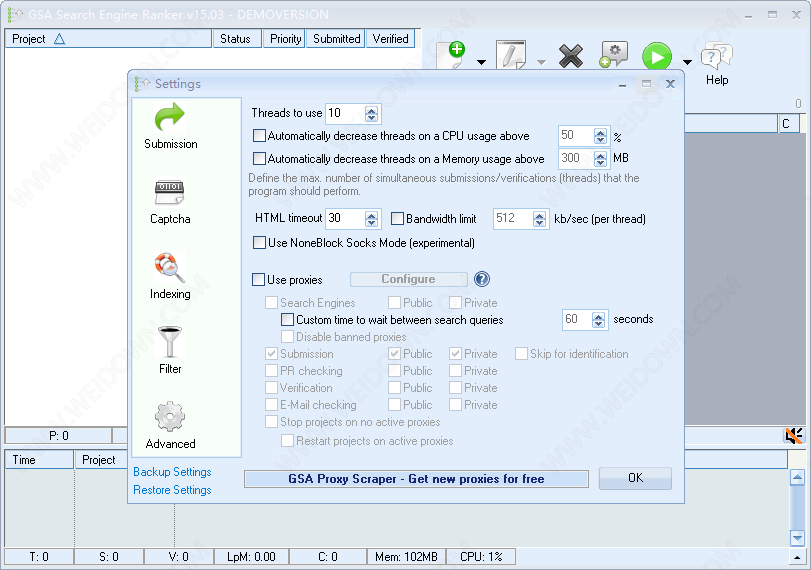Expand the Start button dropdown arrow

pyautogui.click(x=687, y=63)
